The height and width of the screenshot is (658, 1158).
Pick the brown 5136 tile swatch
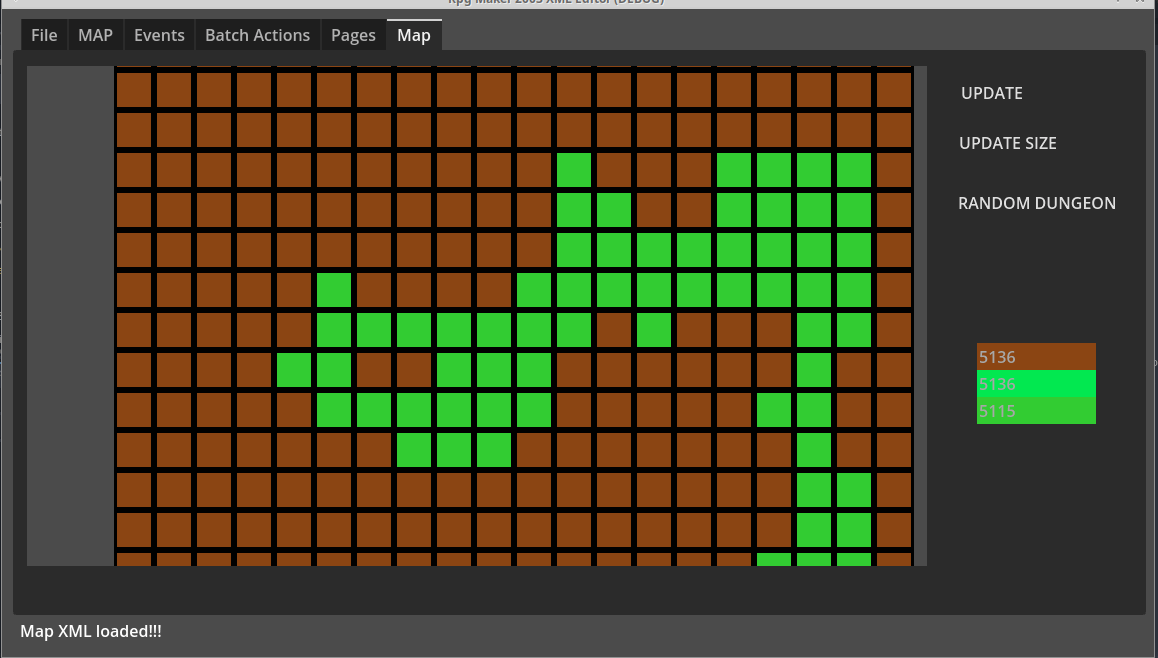tap(1036, 357)
